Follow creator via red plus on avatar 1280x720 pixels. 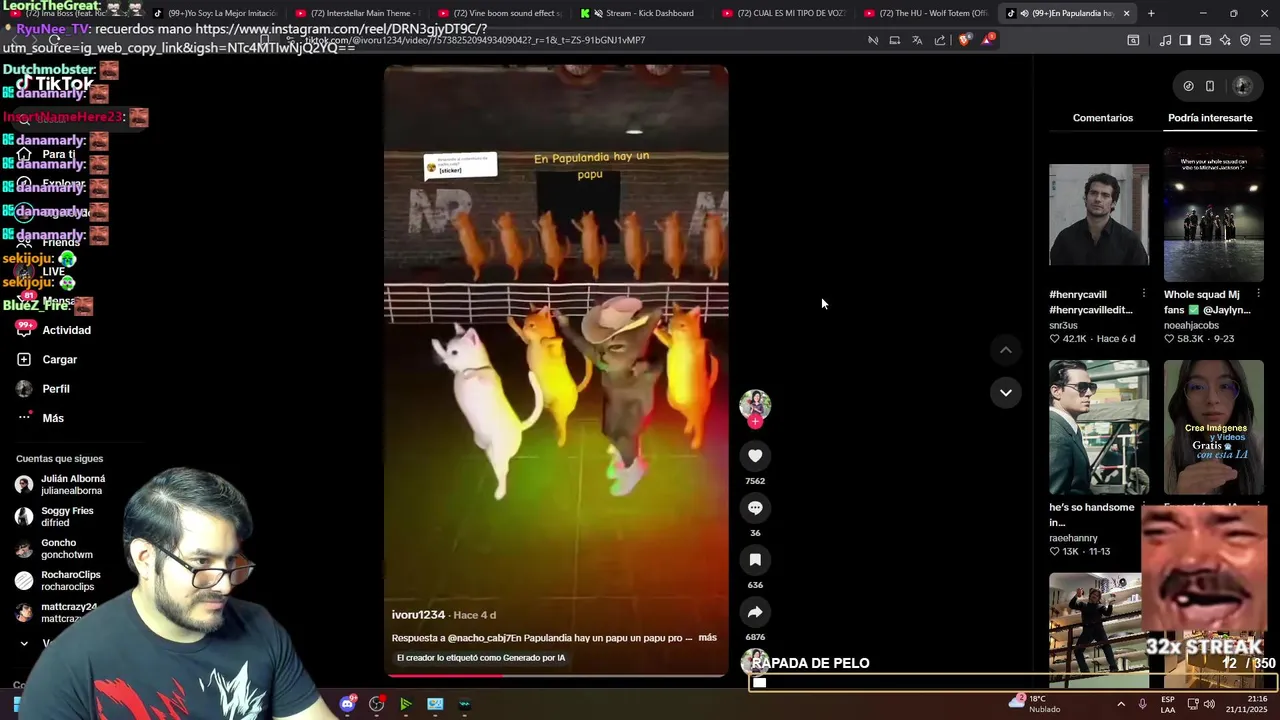[x=755, y=422]
